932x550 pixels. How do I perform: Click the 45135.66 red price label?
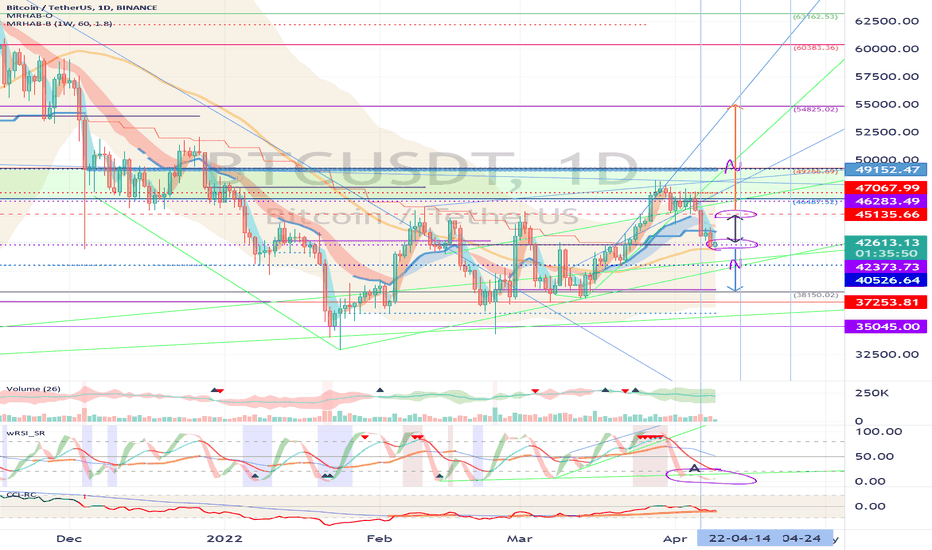point(887,215)
